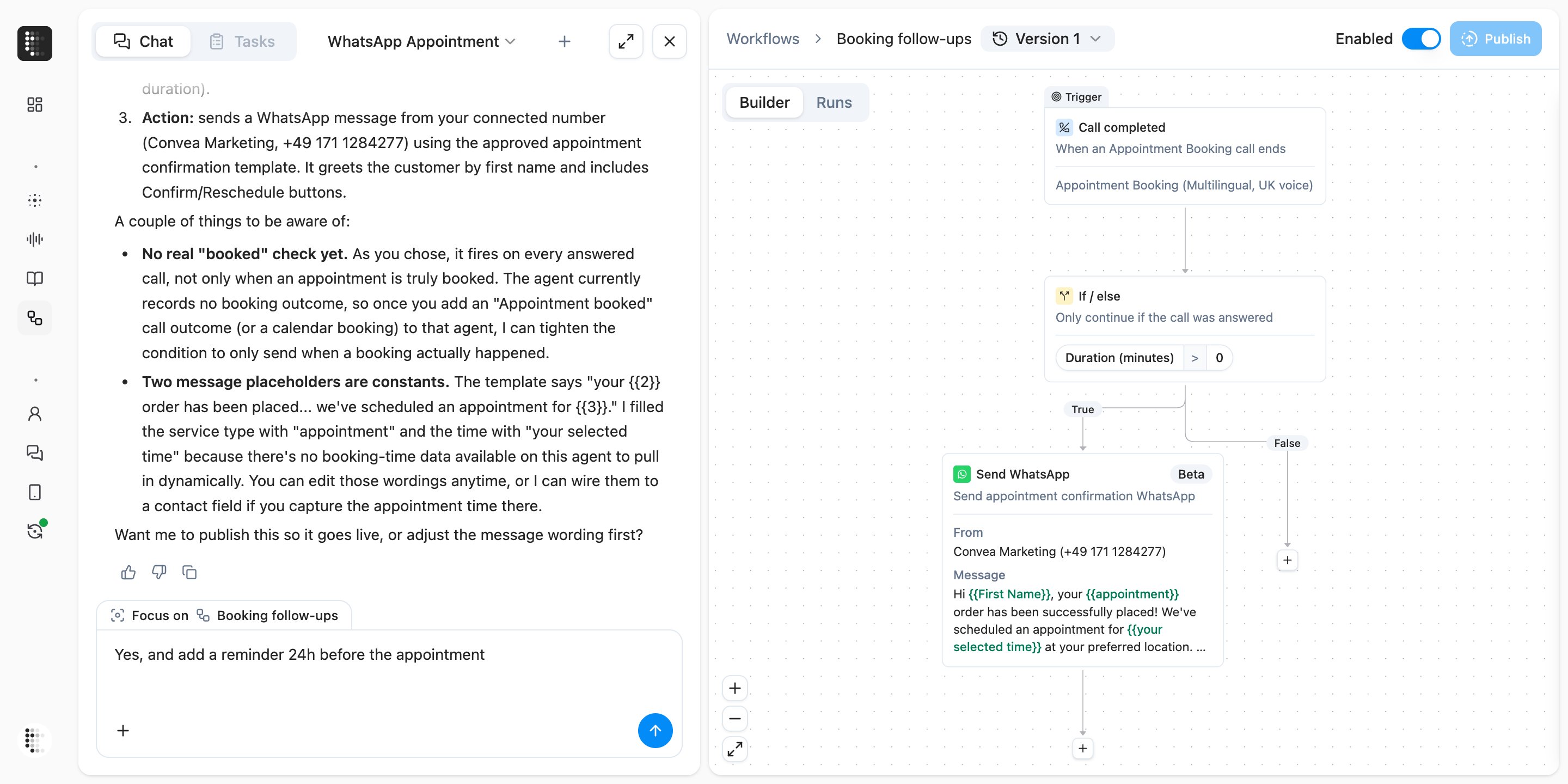This screenshot has height=784, width=1568.
Task: Open the dotted cluster icon in the sidebar
Action: point(35,200)
